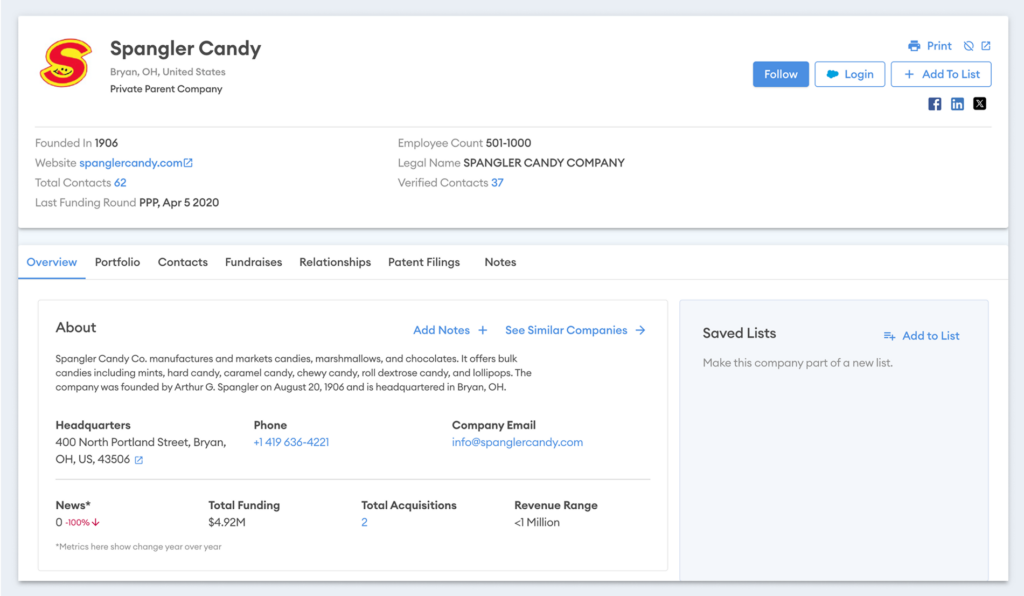This screenshot has width=1024, height=596.
Task: Click the external link icon beside spanglercandy.com
Action: 188,163
